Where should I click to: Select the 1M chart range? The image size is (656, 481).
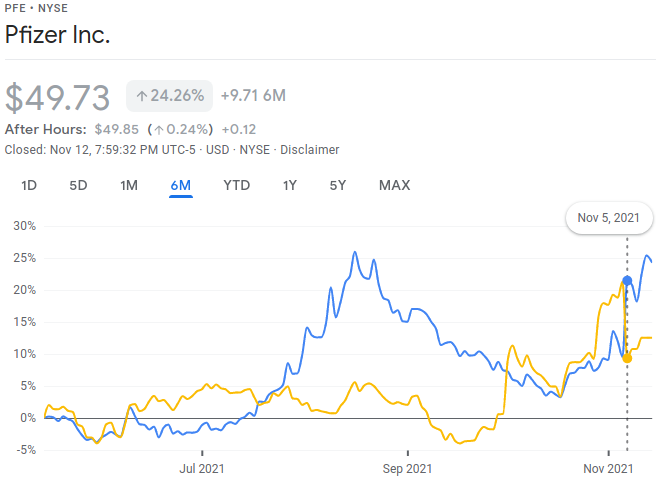click(x=129, y=185)
